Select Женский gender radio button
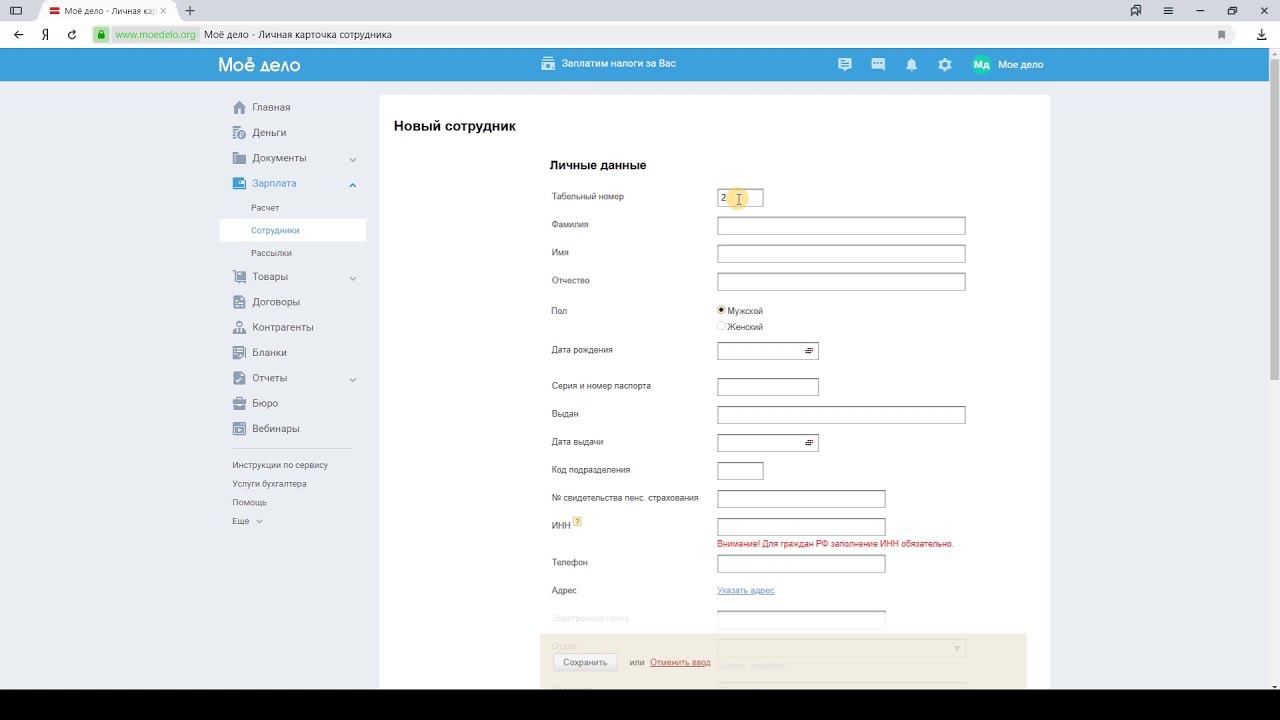 tap(721, 326)
